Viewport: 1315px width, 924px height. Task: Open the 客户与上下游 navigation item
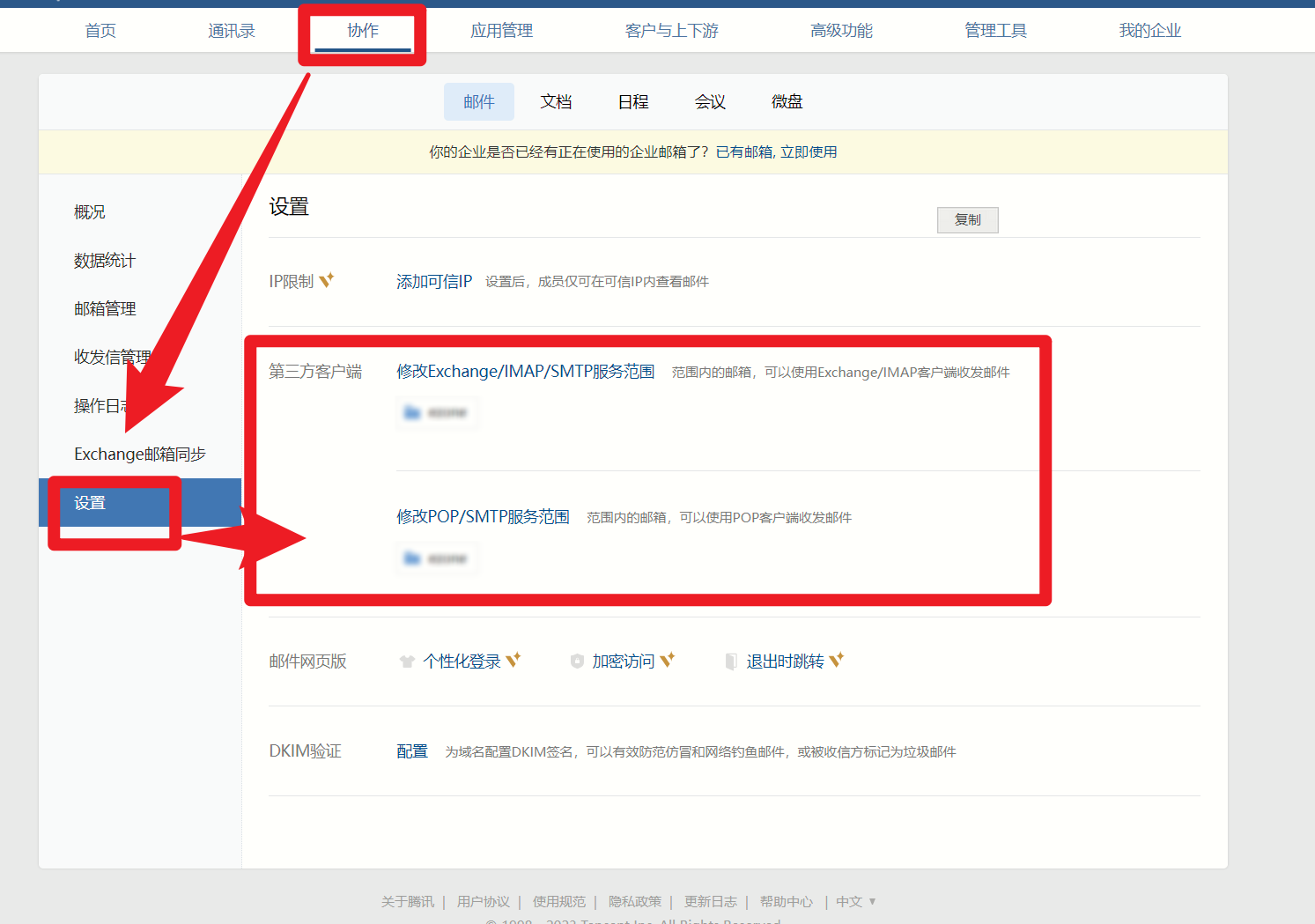coord(671,30)
